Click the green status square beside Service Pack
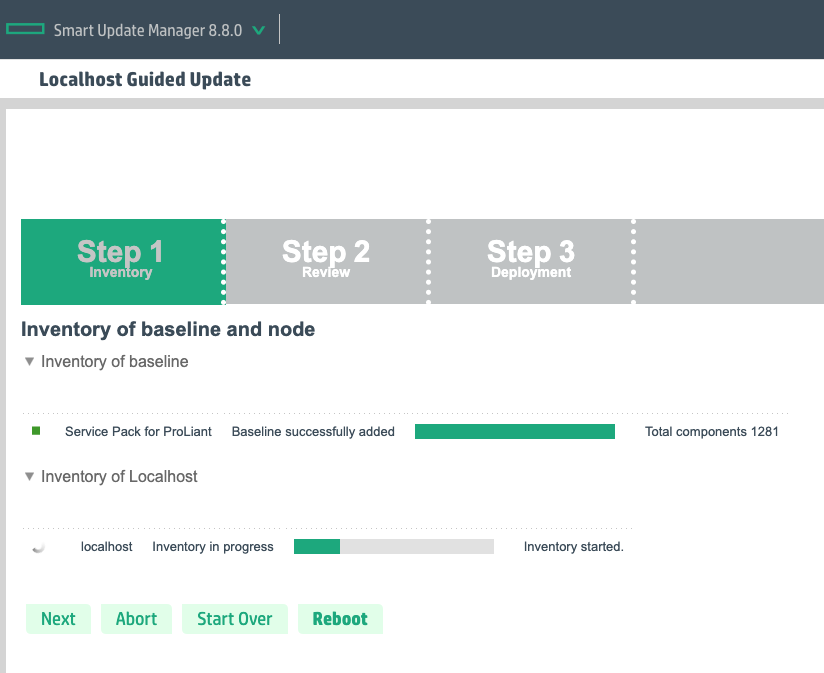824x673 pixels. [36, 431]
